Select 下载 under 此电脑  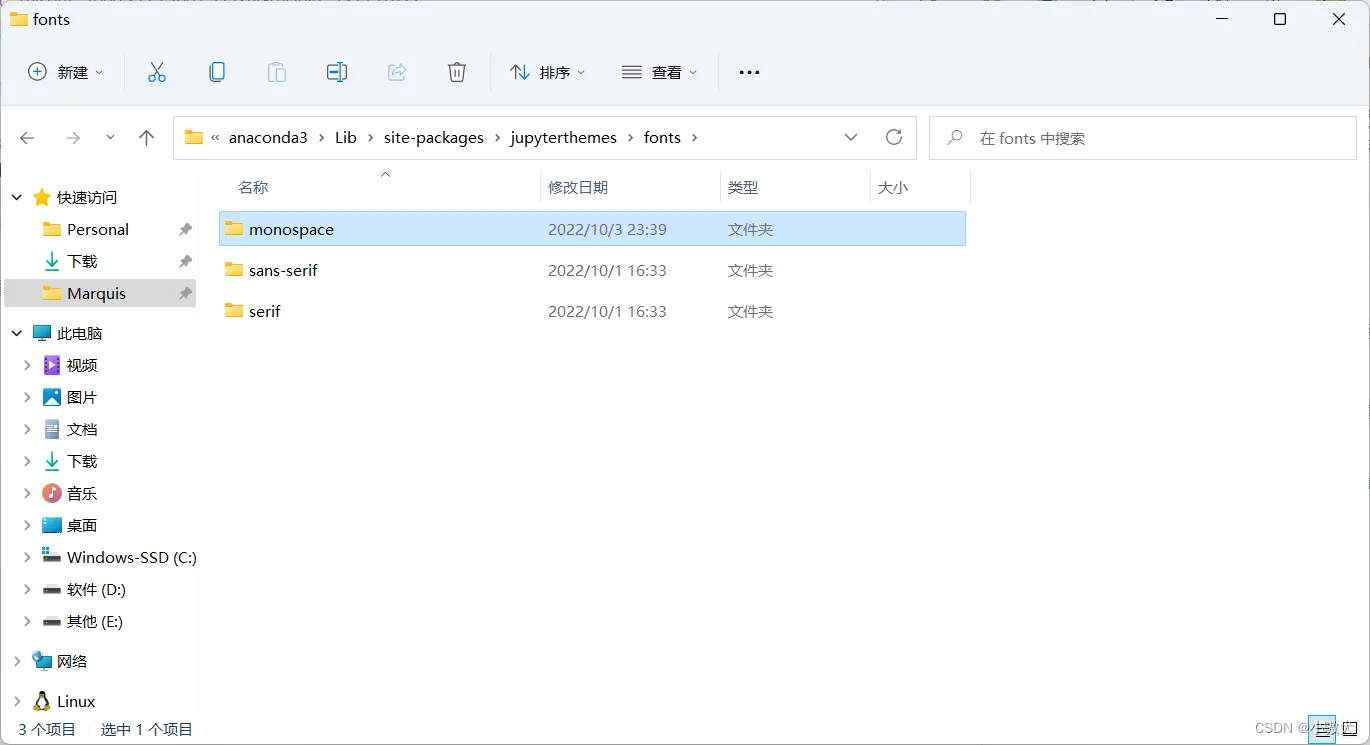click(82, 461)
